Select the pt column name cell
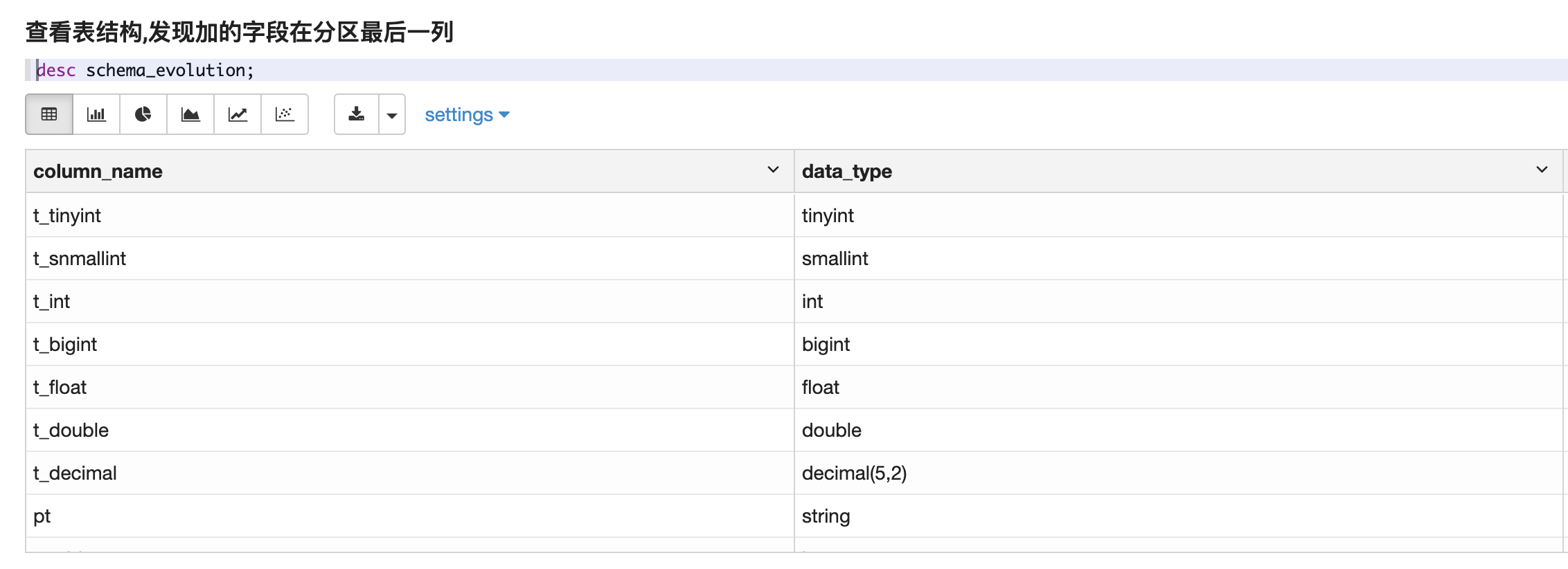1568x569 pixels. (42, 516)
